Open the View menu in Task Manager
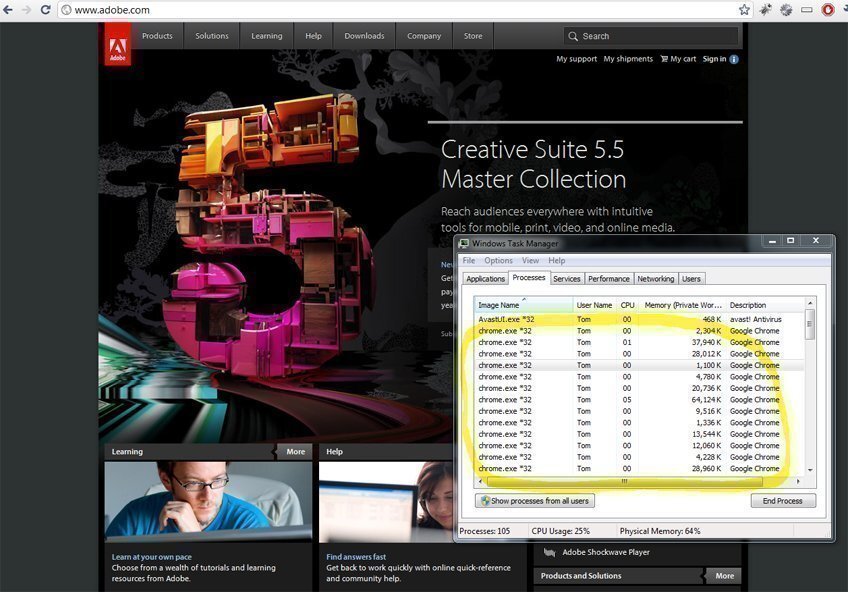Image resolution: width=848 pixels, height=592 pixels. coord(530,260)
